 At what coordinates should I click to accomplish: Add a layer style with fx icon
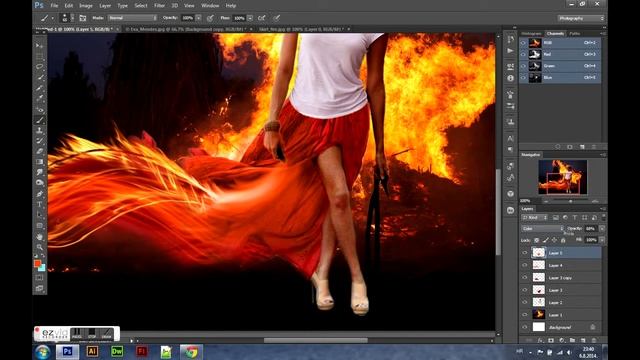coord(540,340)
